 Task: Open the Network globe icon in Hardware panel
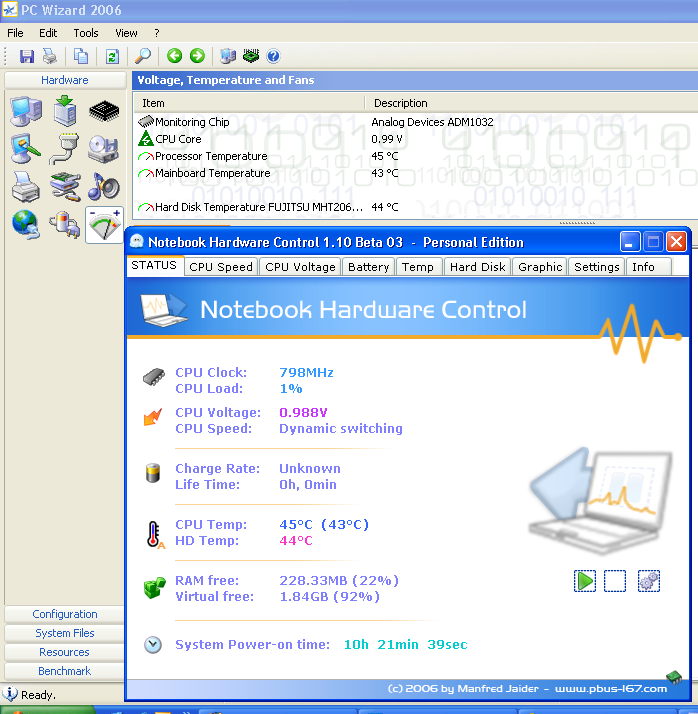(26, 224)
